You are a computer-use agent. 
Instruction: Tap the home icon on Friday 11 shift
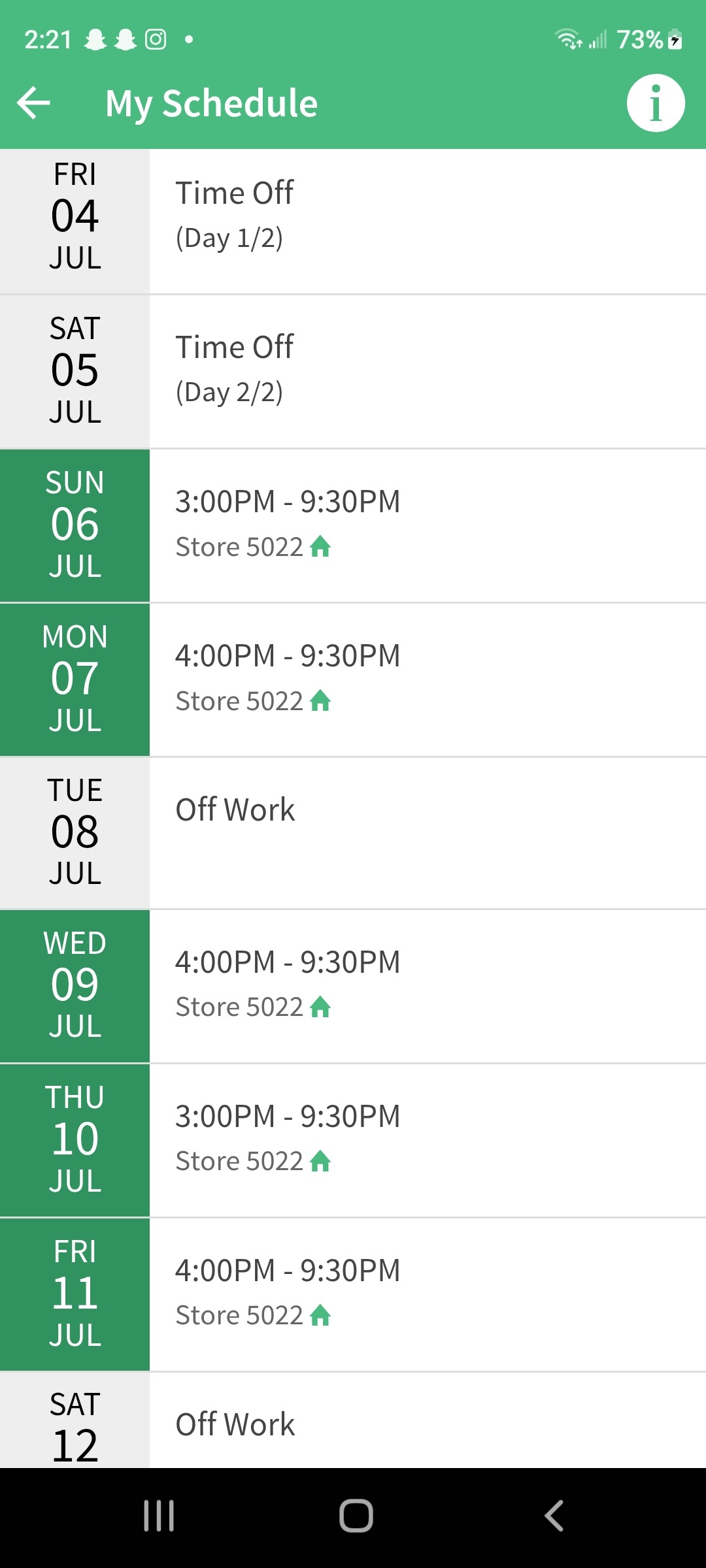pyautogui.click(x=320, y=1315)
